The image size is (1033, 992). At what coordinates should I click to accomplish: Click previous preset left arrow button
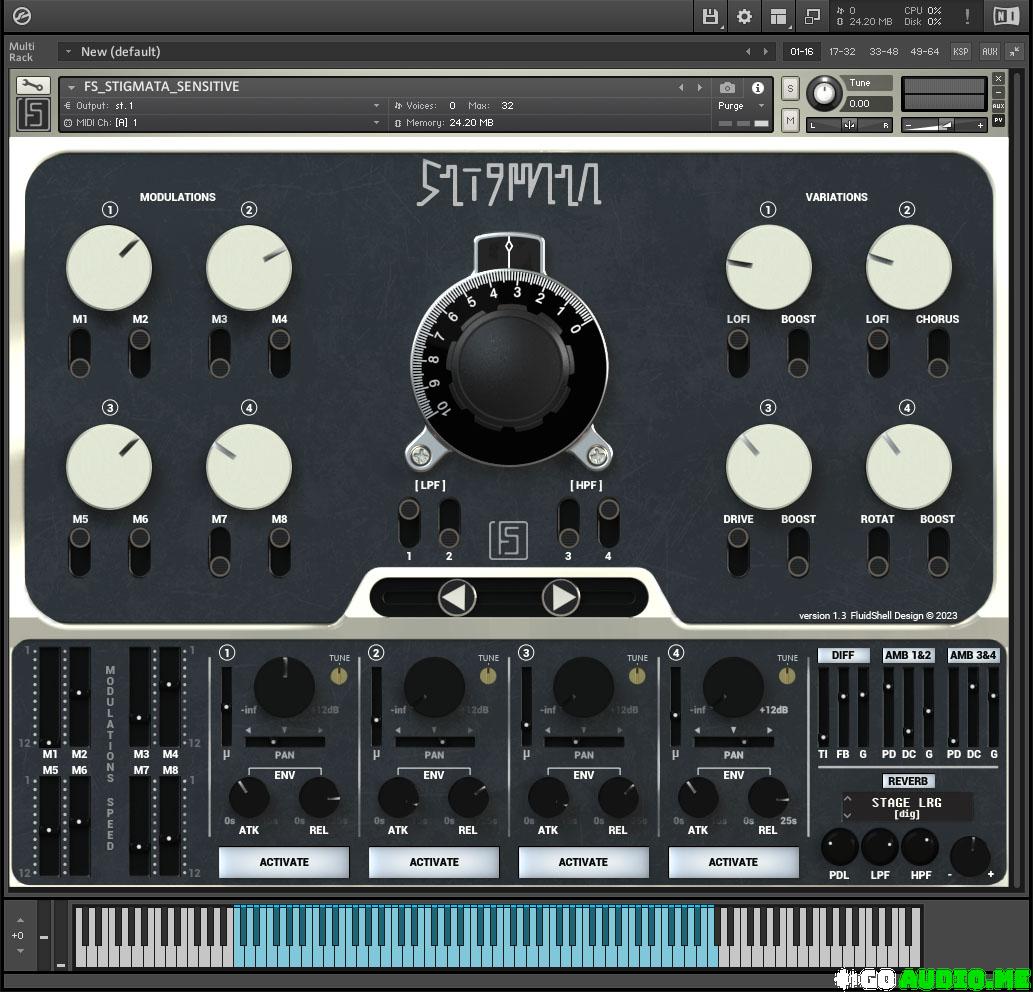pos(457,597)
